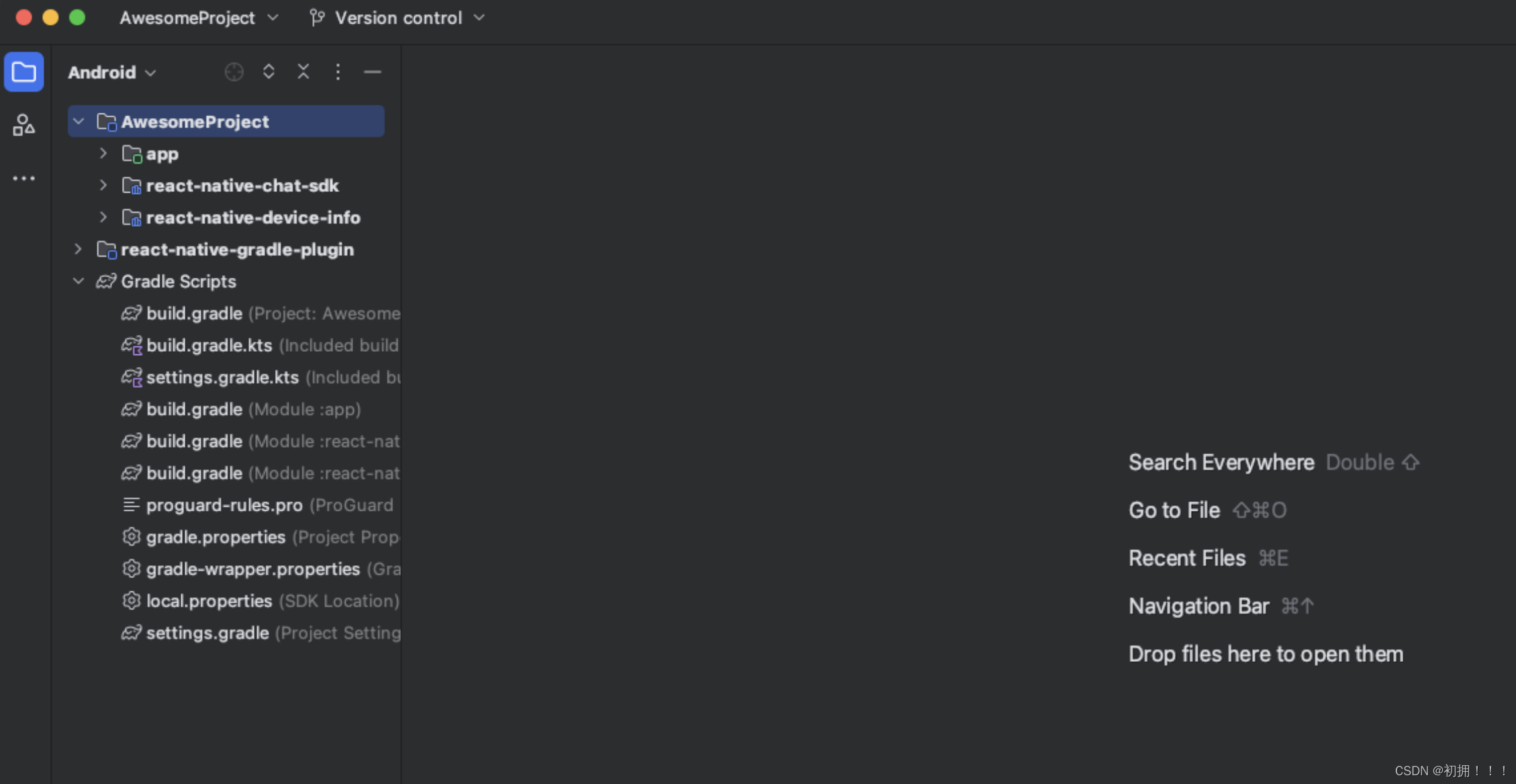Open the local.properties SDK Location file
The image size is (1516, 784).
coord(209,601)
